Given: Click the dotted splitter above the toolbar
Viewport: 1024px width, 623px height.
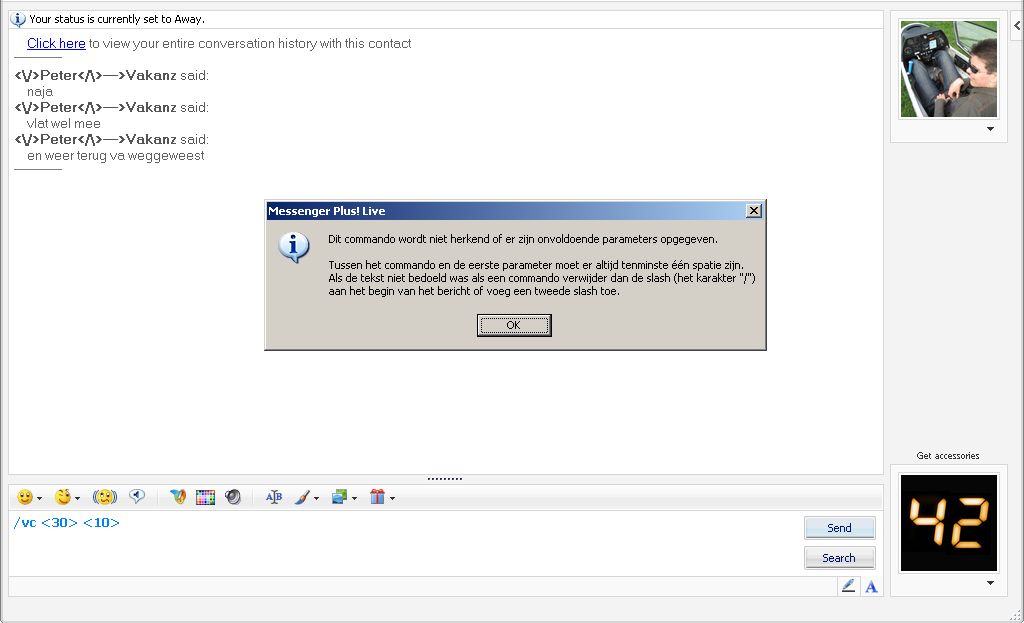Looking at the screenshot, I should click(x=445, y=479).
